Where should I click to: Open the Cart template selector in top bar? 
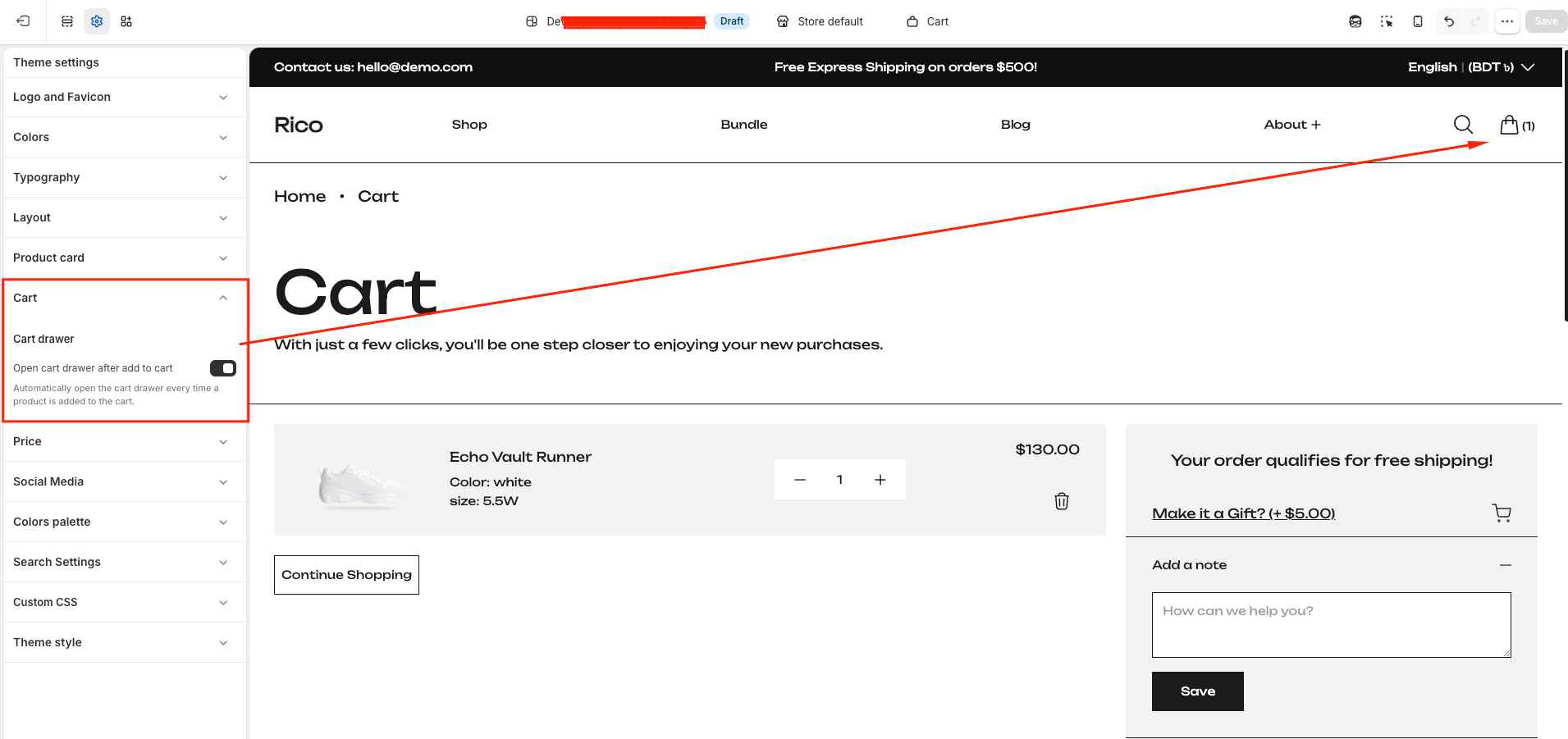(x=928, y=21)
